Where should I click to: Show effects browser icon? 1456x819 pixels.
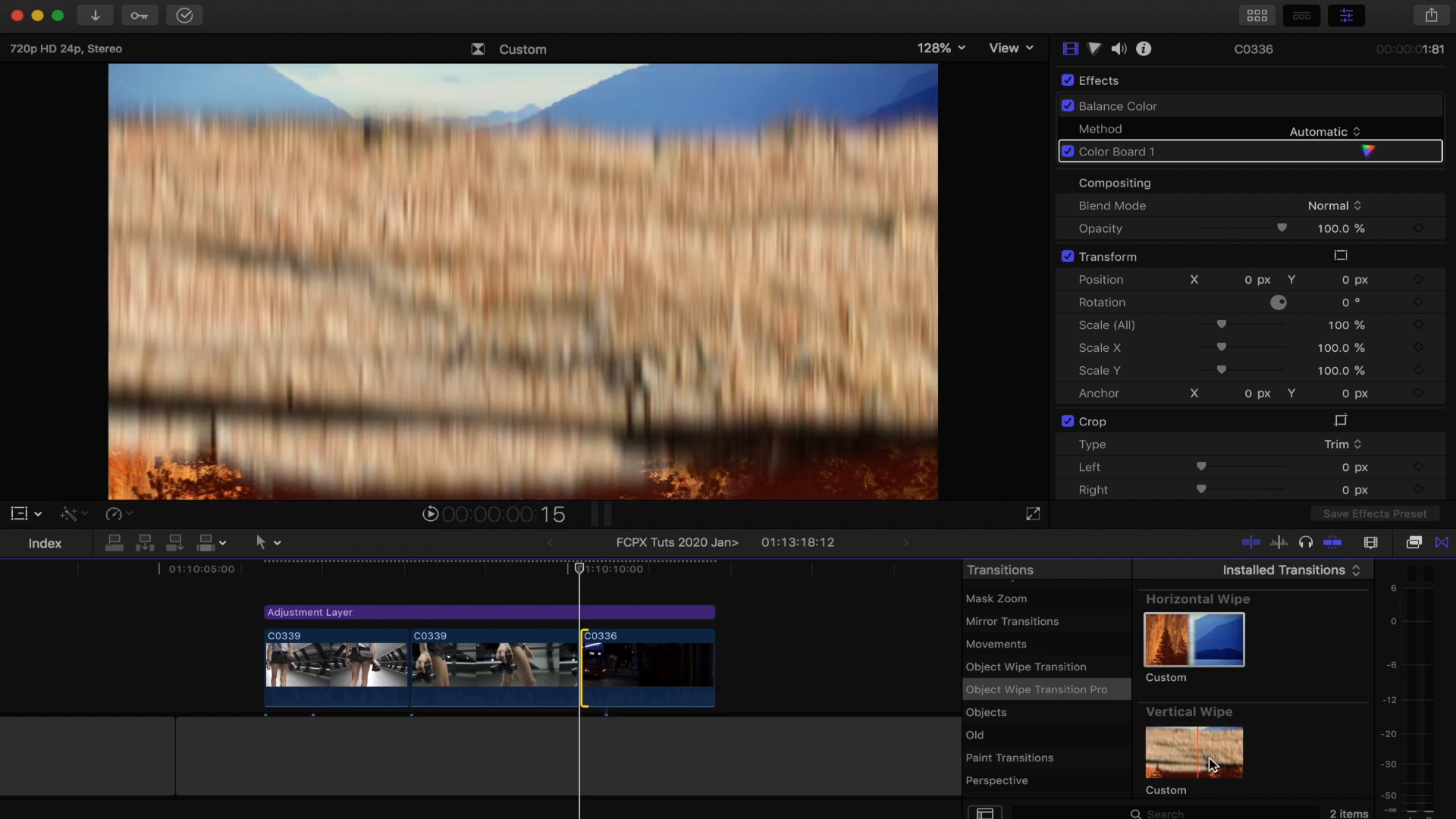pos(1414,542)
